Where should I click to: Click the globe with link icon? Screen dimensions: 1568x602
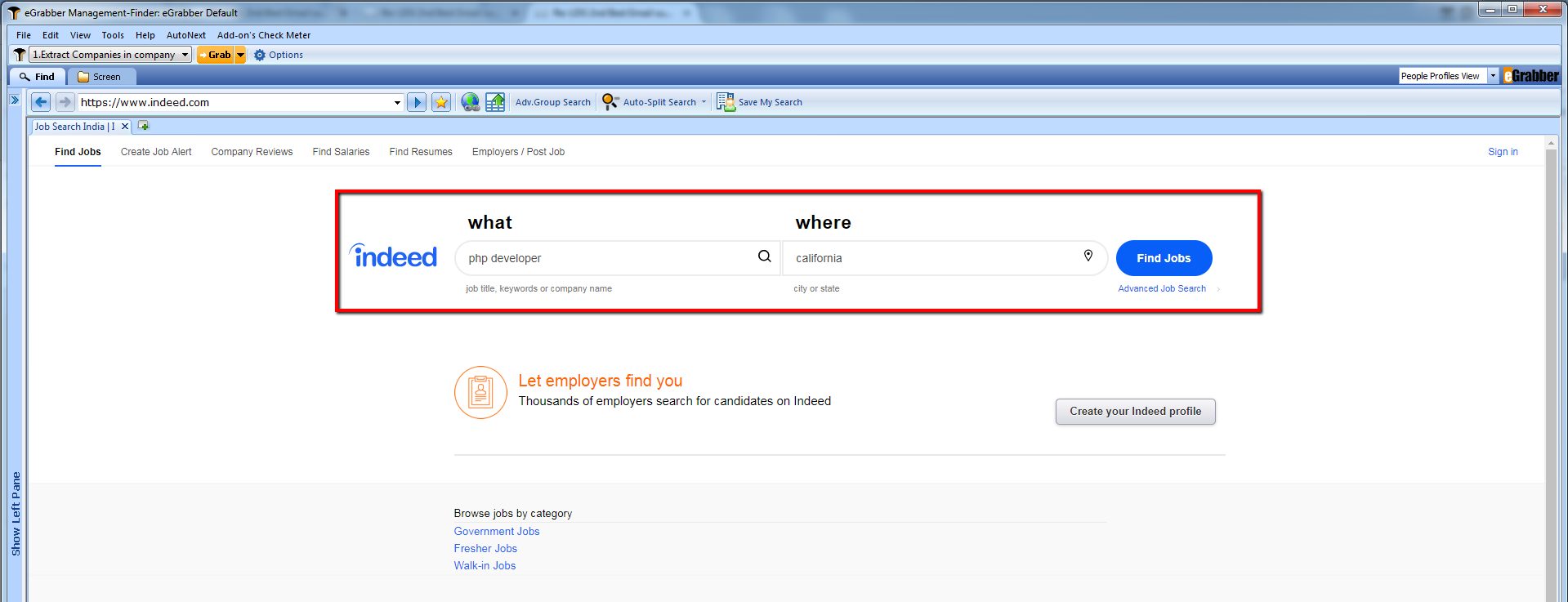coord(470,102)
